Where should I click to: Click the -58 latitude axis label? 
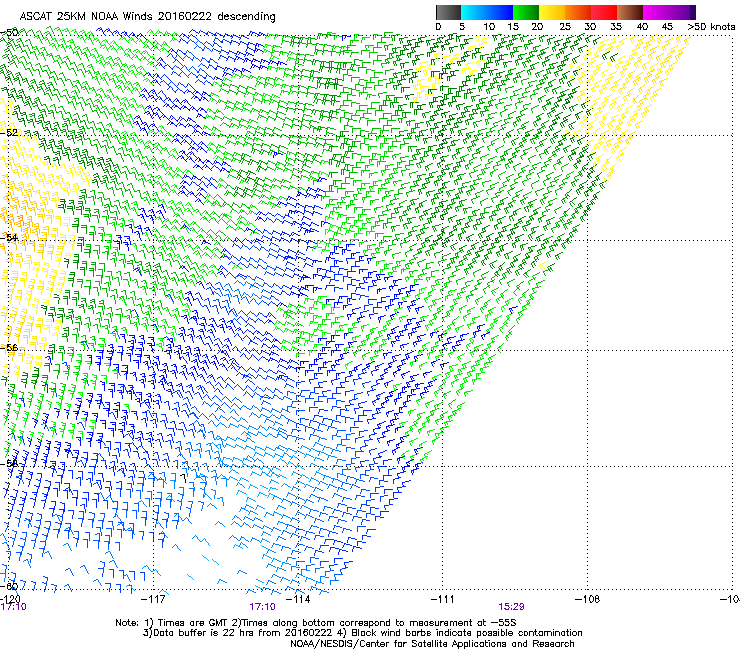click(9, 464)
